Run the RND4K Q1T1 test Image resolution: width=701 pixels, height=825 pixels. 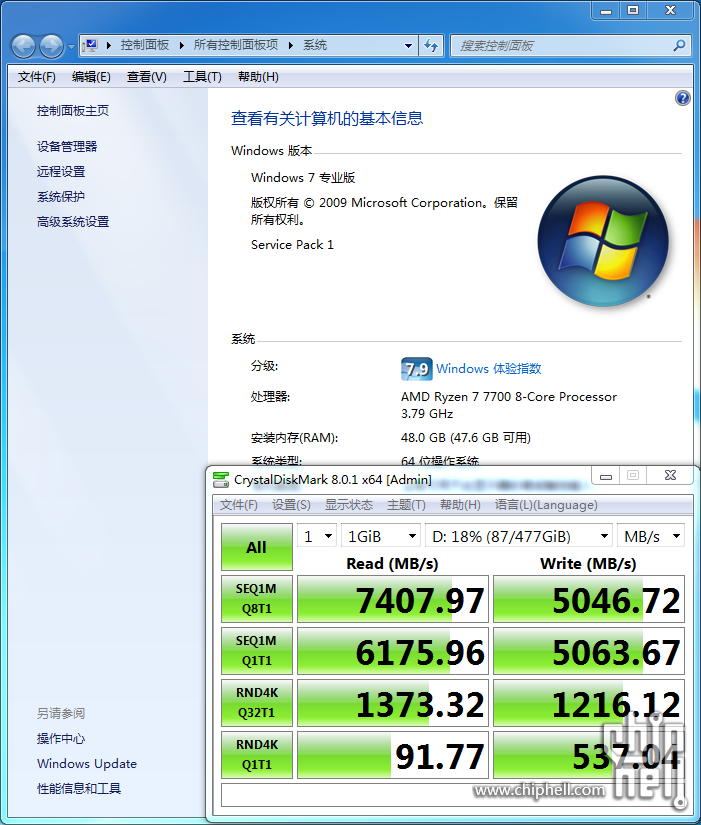tap(257, 754)
